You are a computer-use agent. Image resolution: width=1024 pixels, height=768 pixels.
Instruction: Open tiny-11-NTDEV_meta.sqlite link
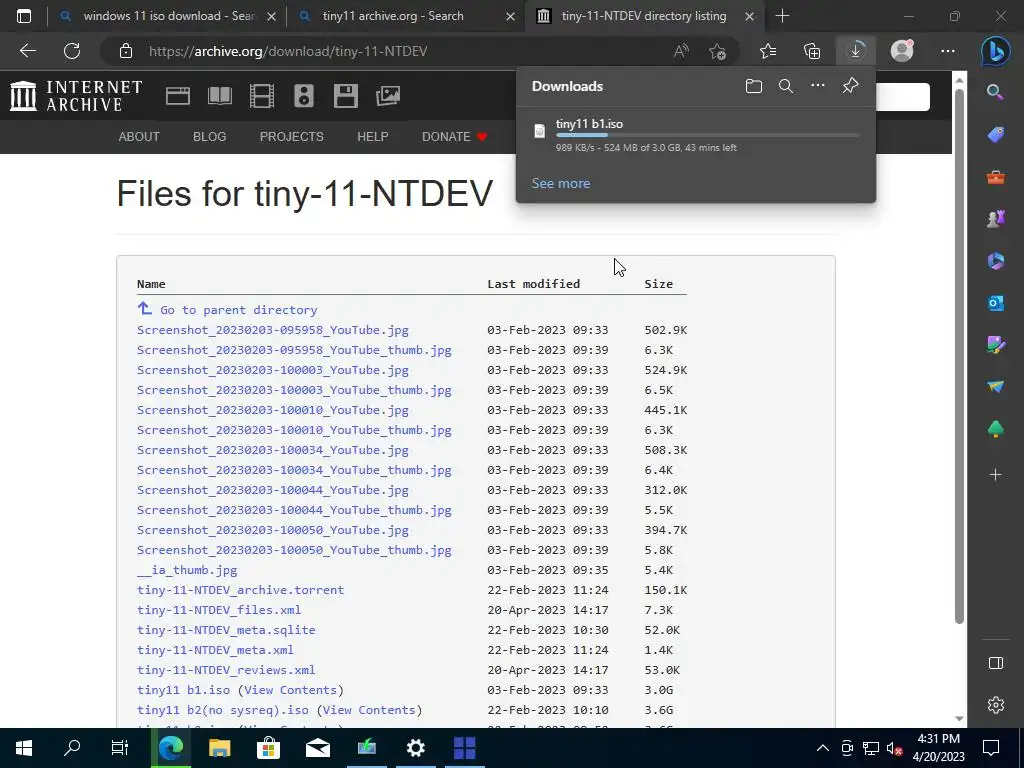tap(226, 630)
